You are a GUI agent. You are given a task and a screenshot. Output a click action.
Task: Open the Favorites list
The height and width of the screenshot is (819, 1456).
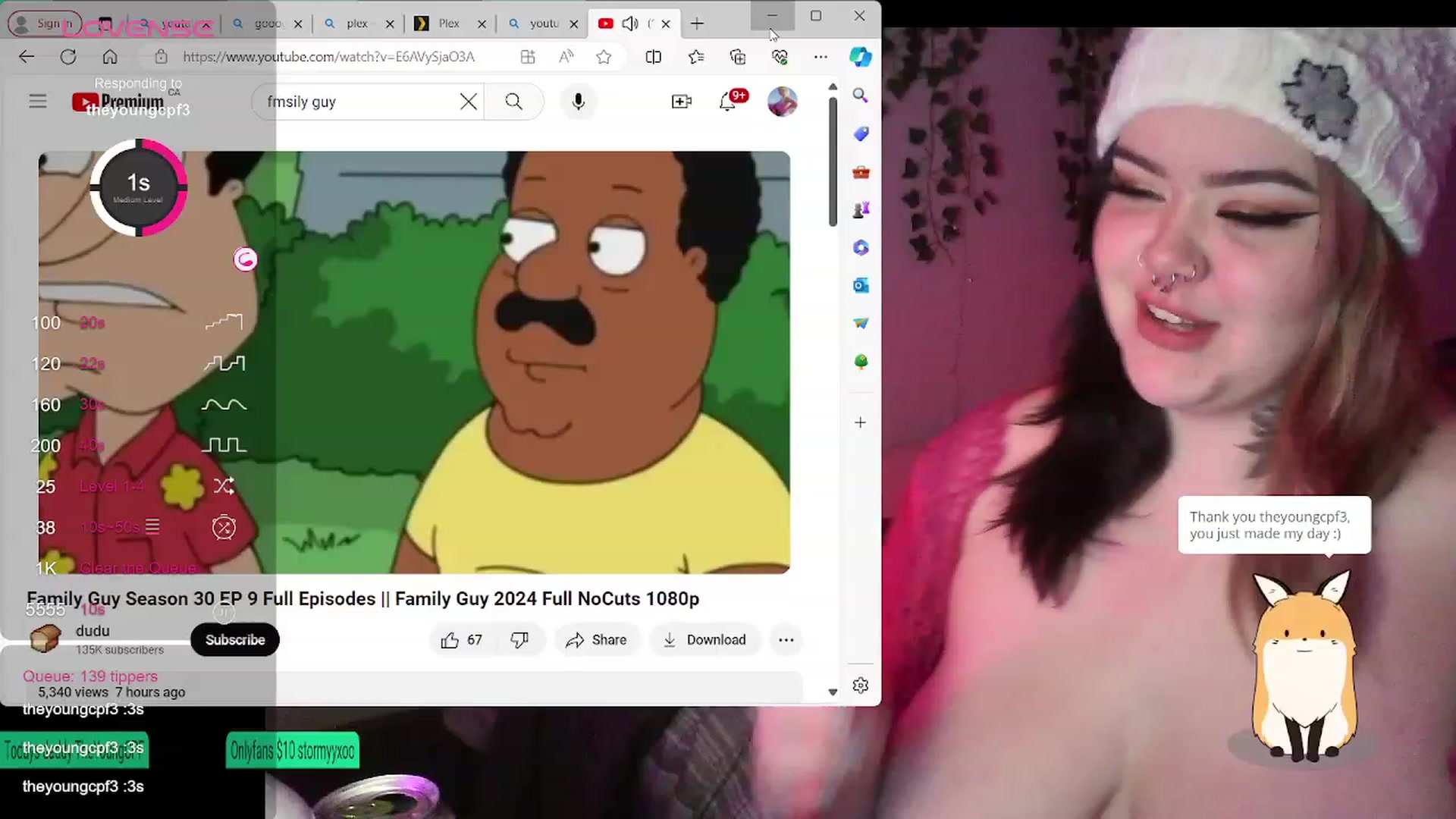(x=696, y=57)
